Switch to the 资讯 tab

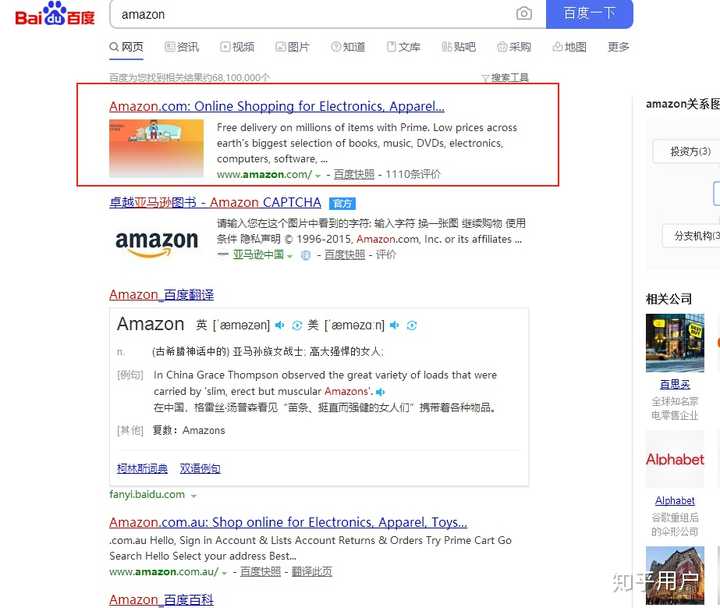[182, 47]
